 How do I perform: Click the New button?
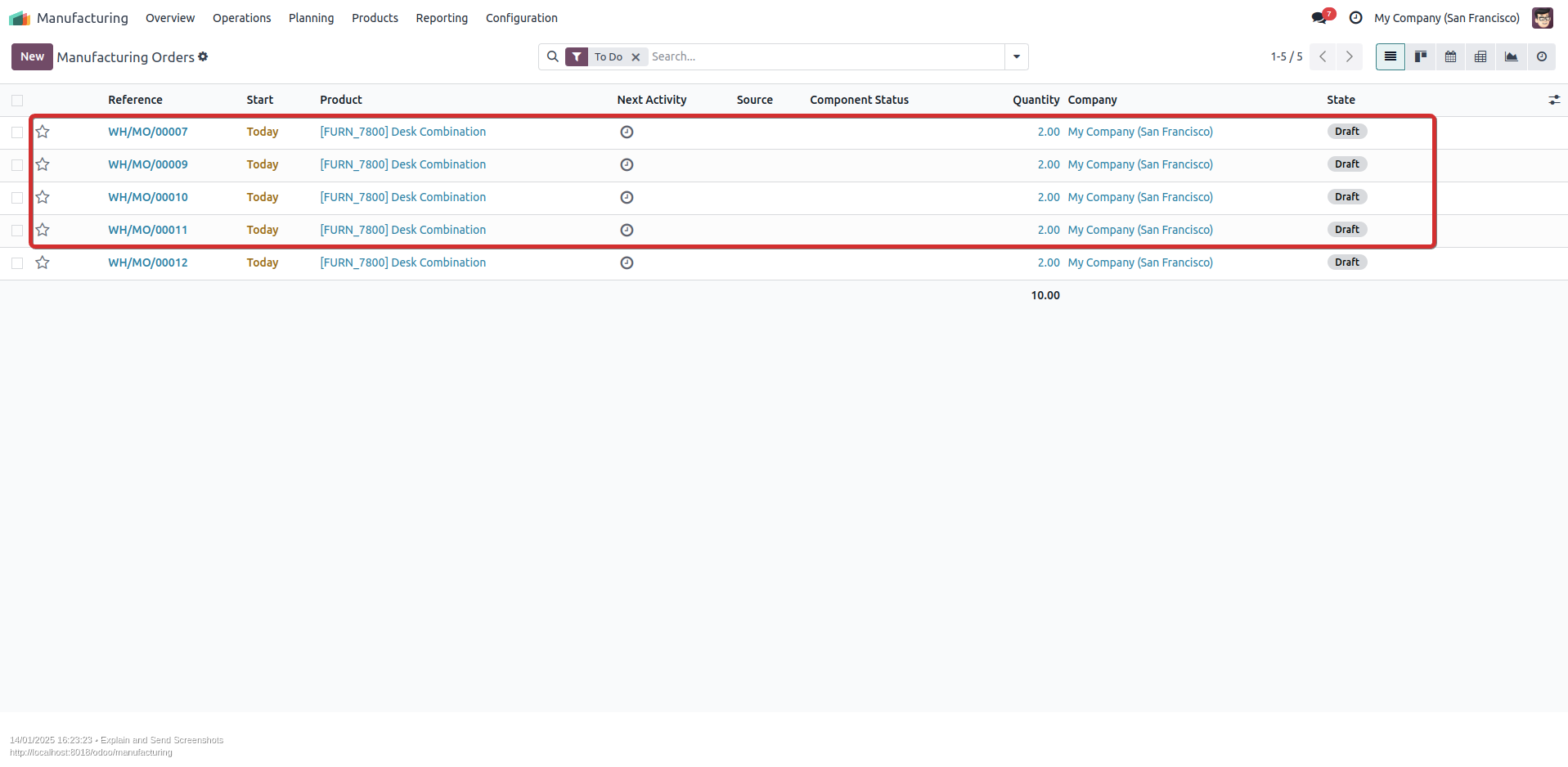(x=32, y=56)
